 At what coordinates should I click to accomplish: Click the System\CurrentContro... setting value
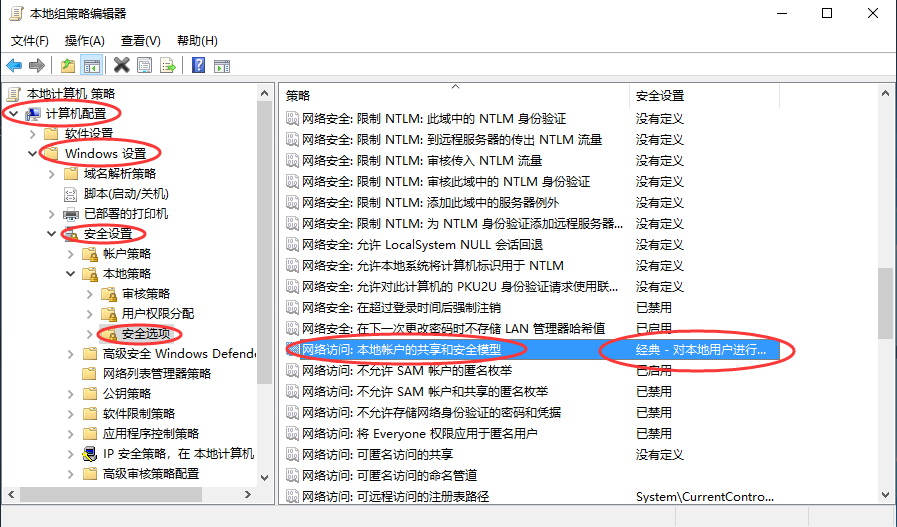coord(705,497)
